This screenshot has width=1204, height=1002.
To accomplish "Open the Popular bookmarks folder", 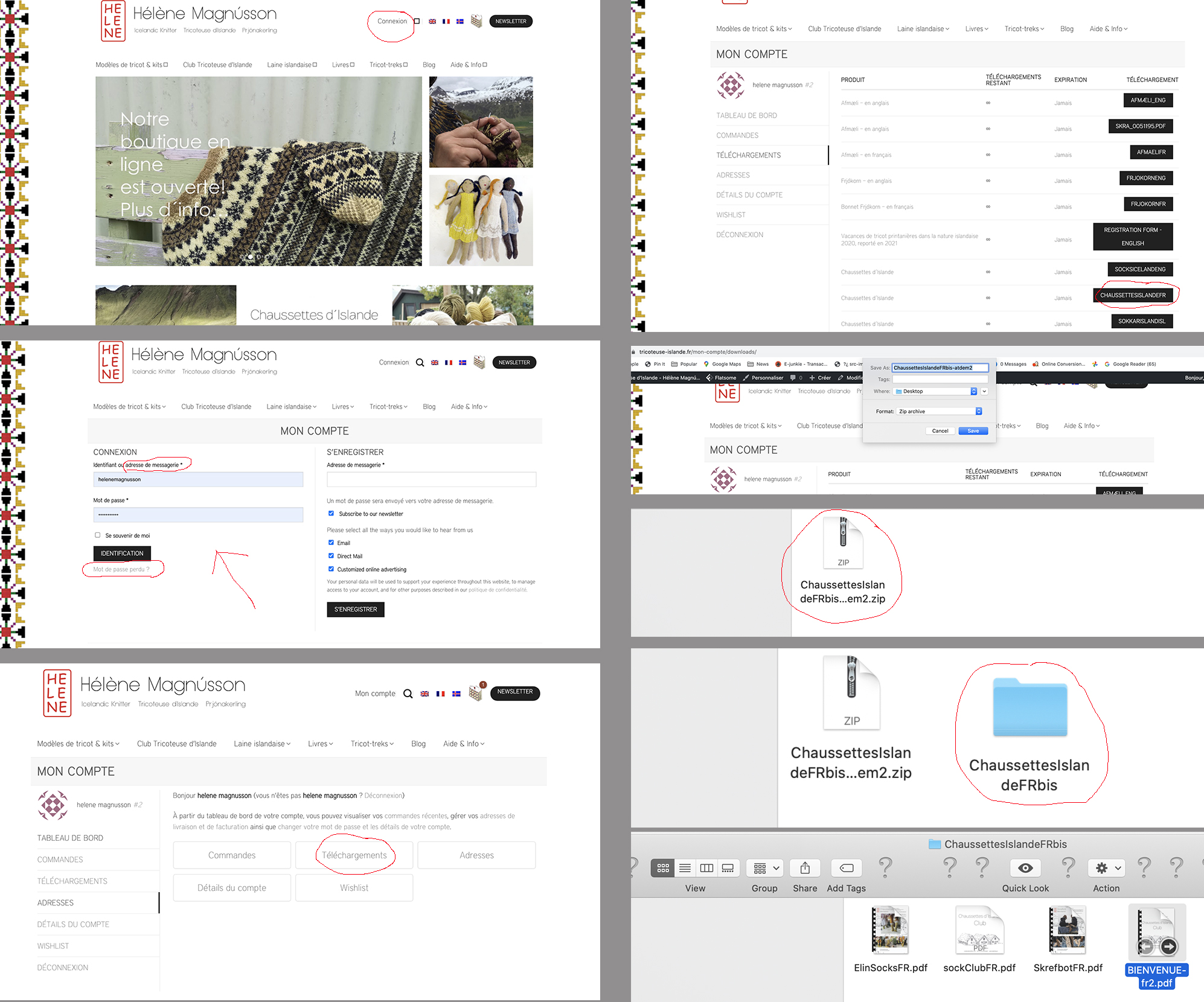I will (684, 364).
